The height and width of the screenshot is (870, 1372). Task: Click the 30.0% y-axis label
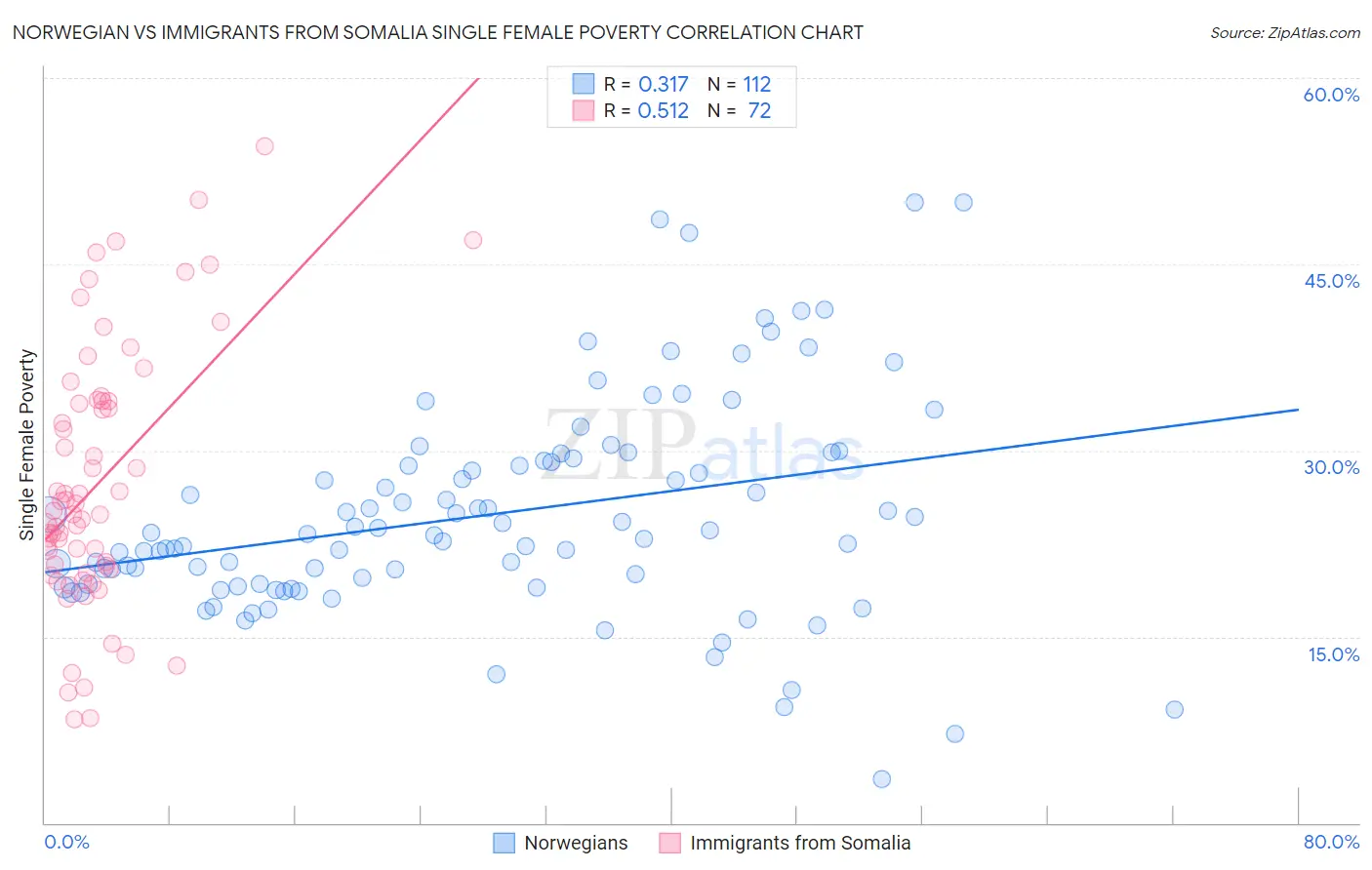(x=1331, y=467)
